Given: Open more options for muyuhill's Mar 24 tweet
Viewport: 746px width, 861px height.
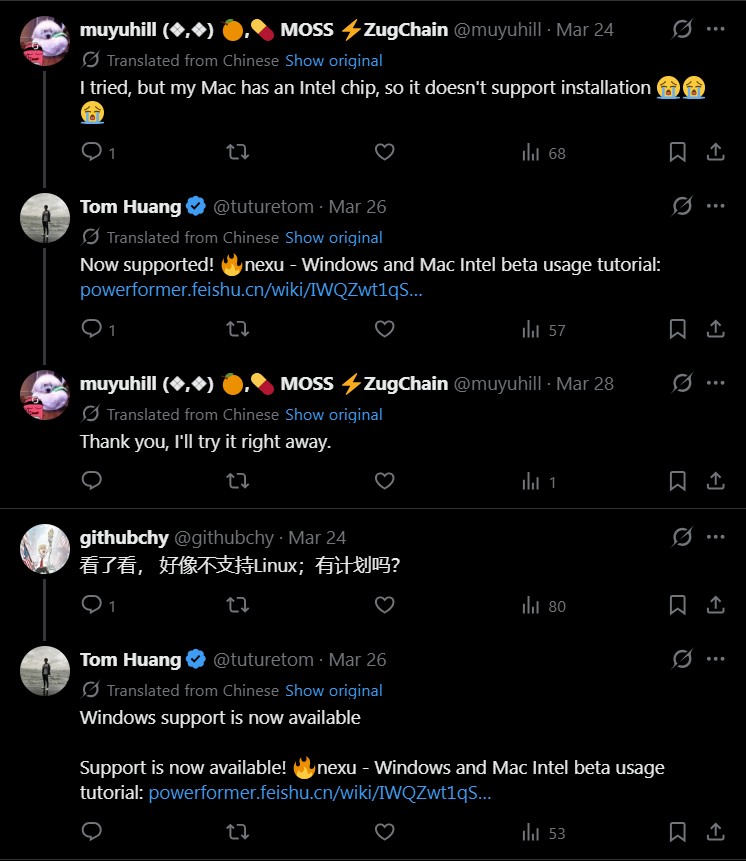Looking at the screenshot, I should (716, 29).
